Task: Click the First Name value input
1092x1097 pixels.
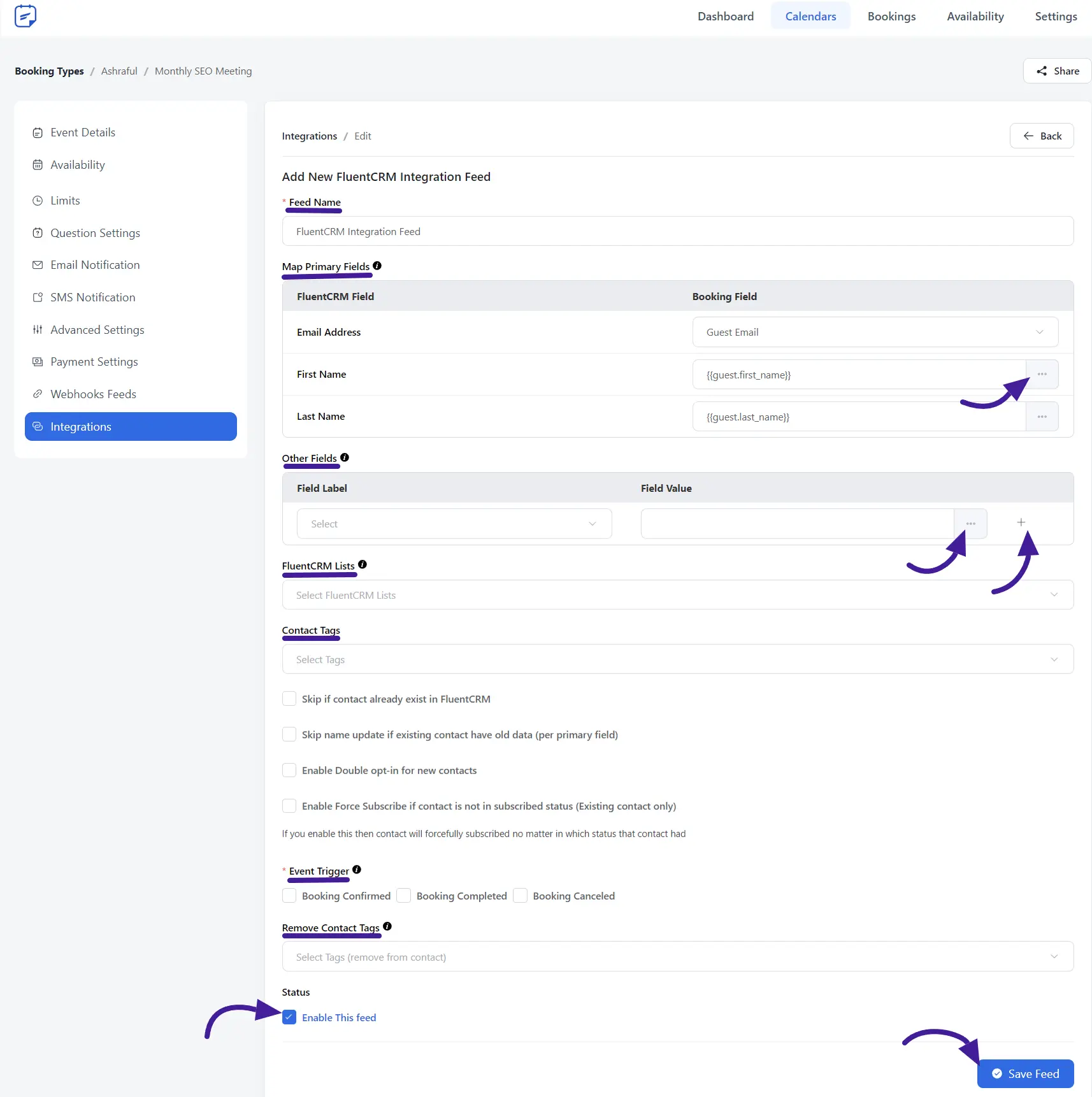Action: (859, 375)
